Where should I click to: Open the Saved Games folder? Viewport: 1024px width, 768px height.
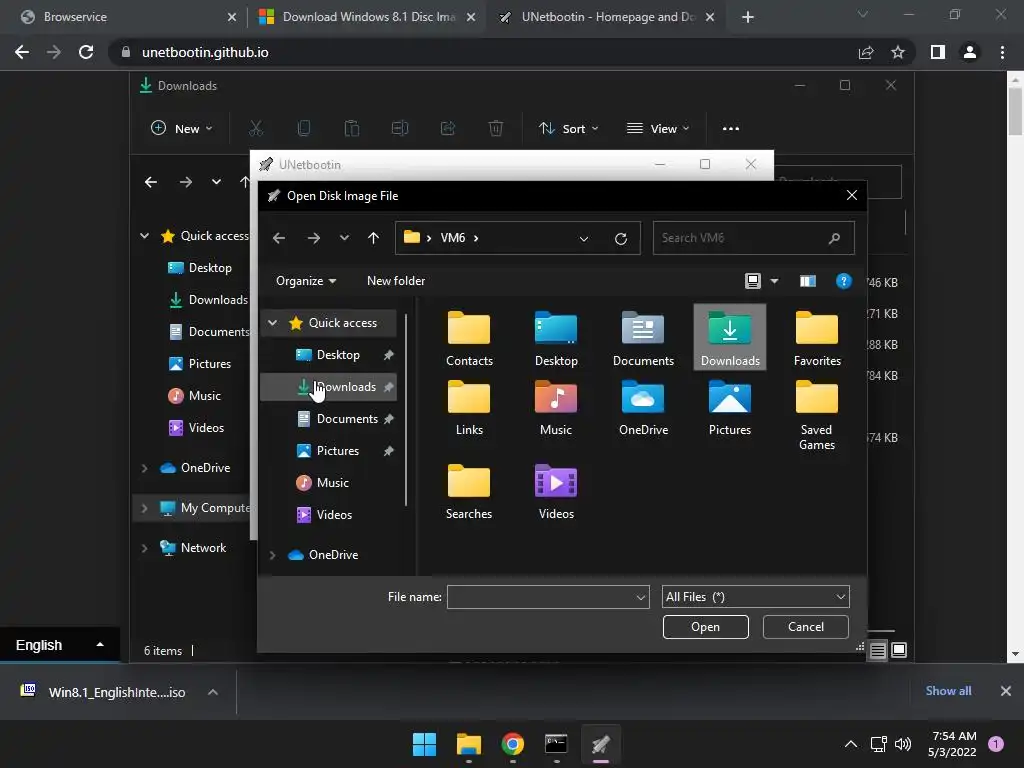click(817, 415)
